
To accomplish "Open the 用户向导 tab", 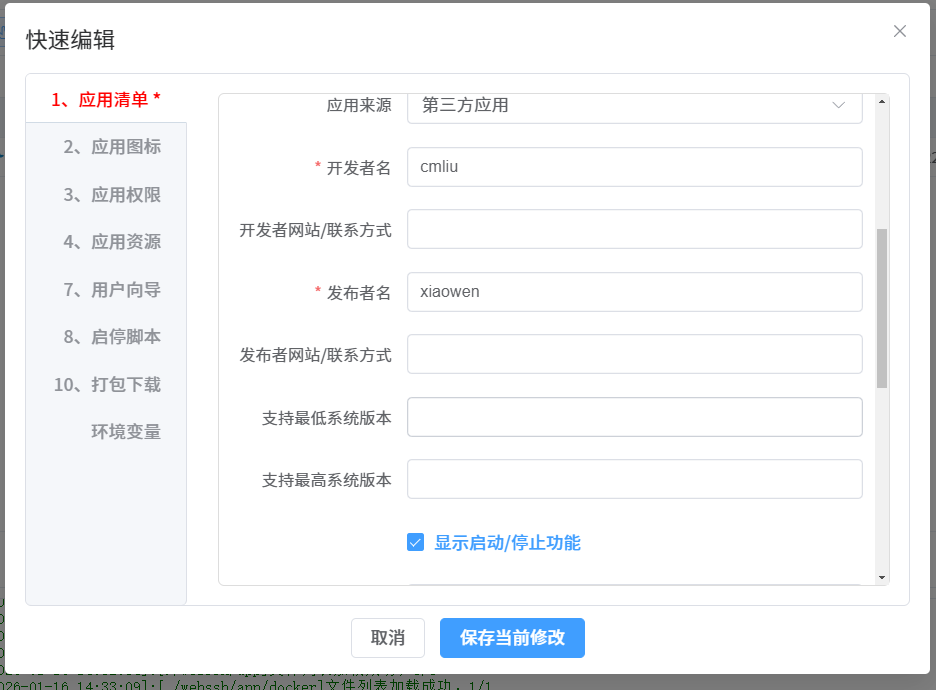I will 112,290.
